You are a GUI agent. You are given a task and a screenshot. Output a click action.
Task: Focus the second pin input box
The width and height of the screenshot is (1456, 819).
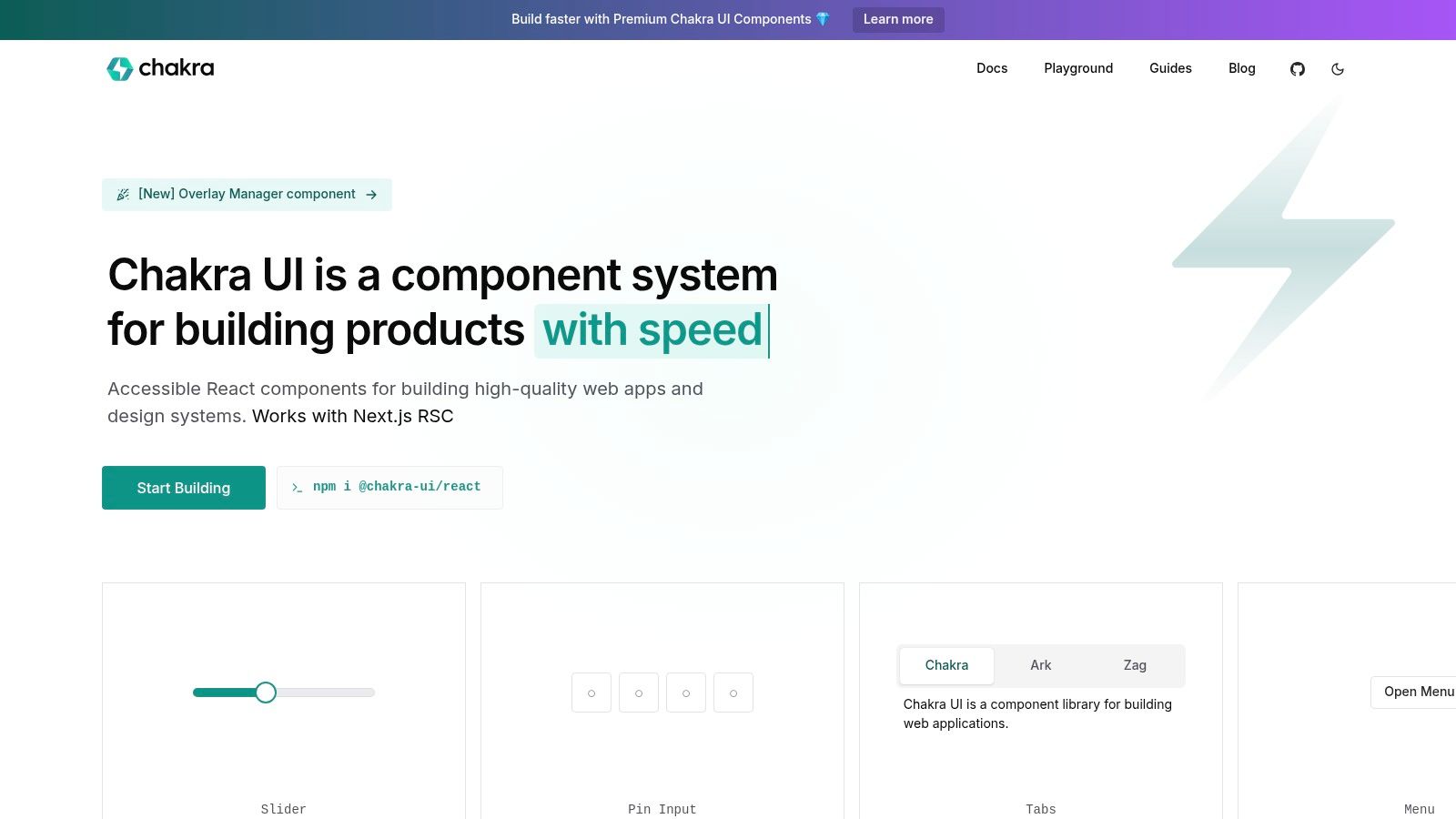click(639, 693)
